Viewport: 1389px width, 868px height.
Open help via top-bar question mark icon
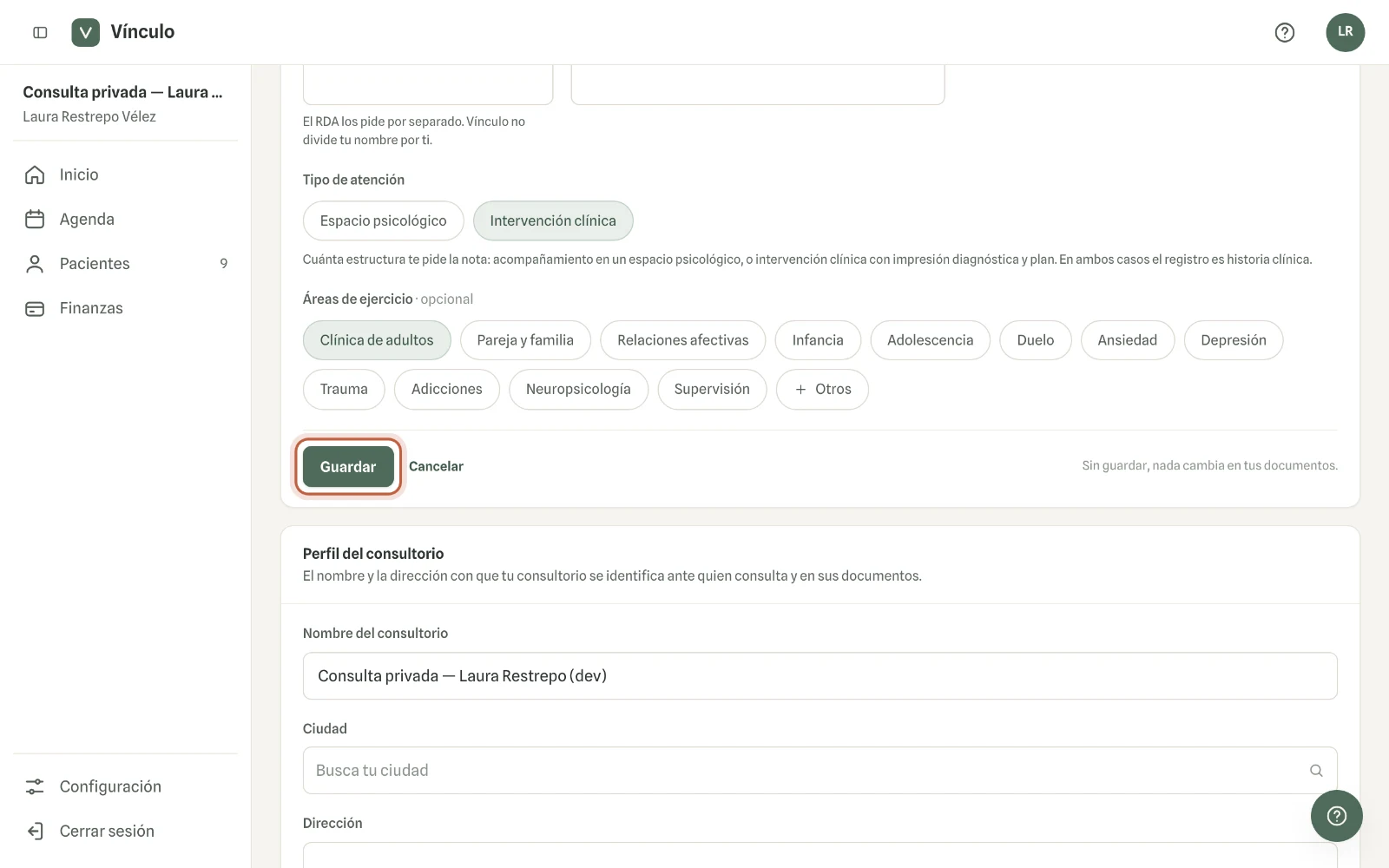(x=1285, y=32)
